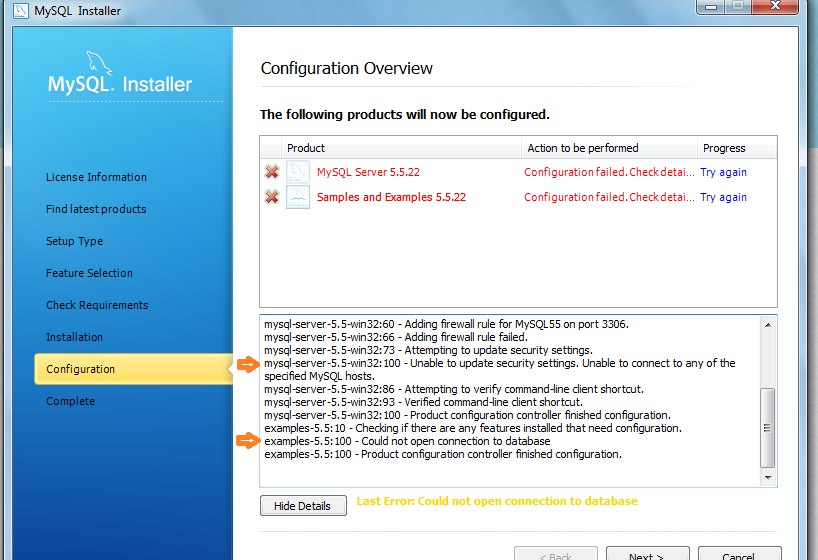The height and width of the screenshot is (560, 818).
Task: Click the 'Attempting to update security settings' log line
Action: [x=428, y=350]
